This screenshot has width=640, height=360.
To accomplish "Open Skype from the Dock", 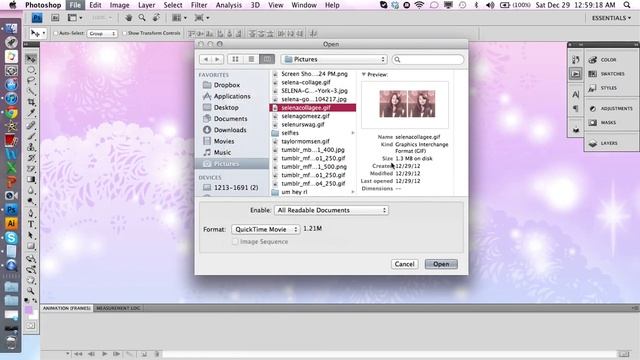I will tap(11, 238).
